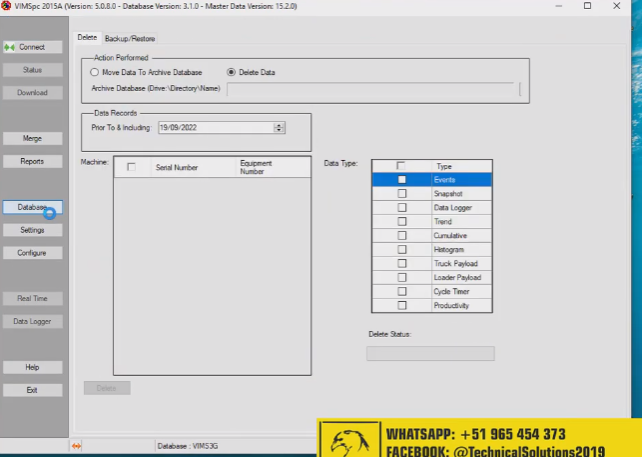The width and height of the screenshot is (642, 457).
Task: Click the VIMSpc app icon in title bar
Action: click(6, 6)
